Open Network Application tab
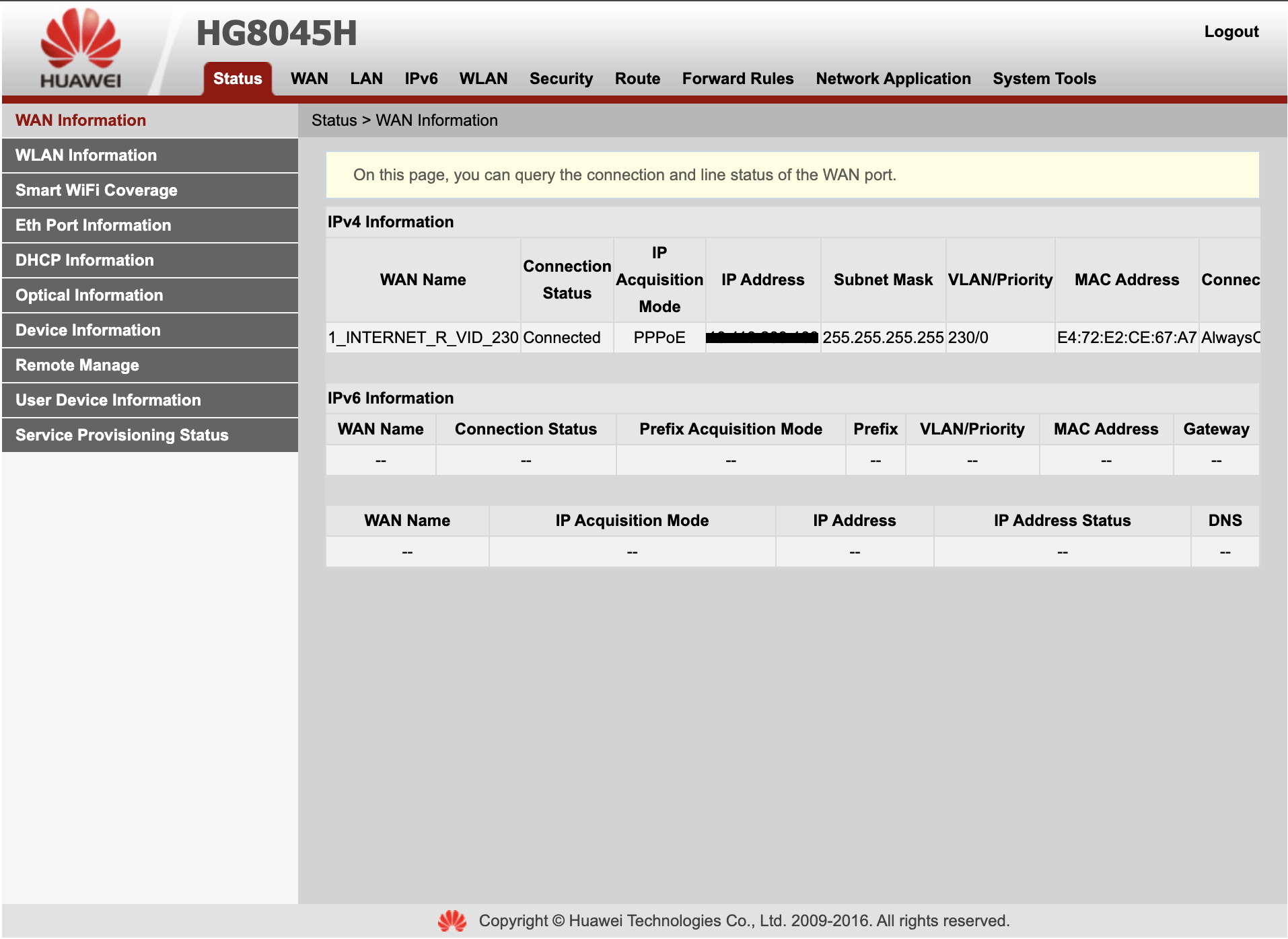1288x939 pixels. 893,79
